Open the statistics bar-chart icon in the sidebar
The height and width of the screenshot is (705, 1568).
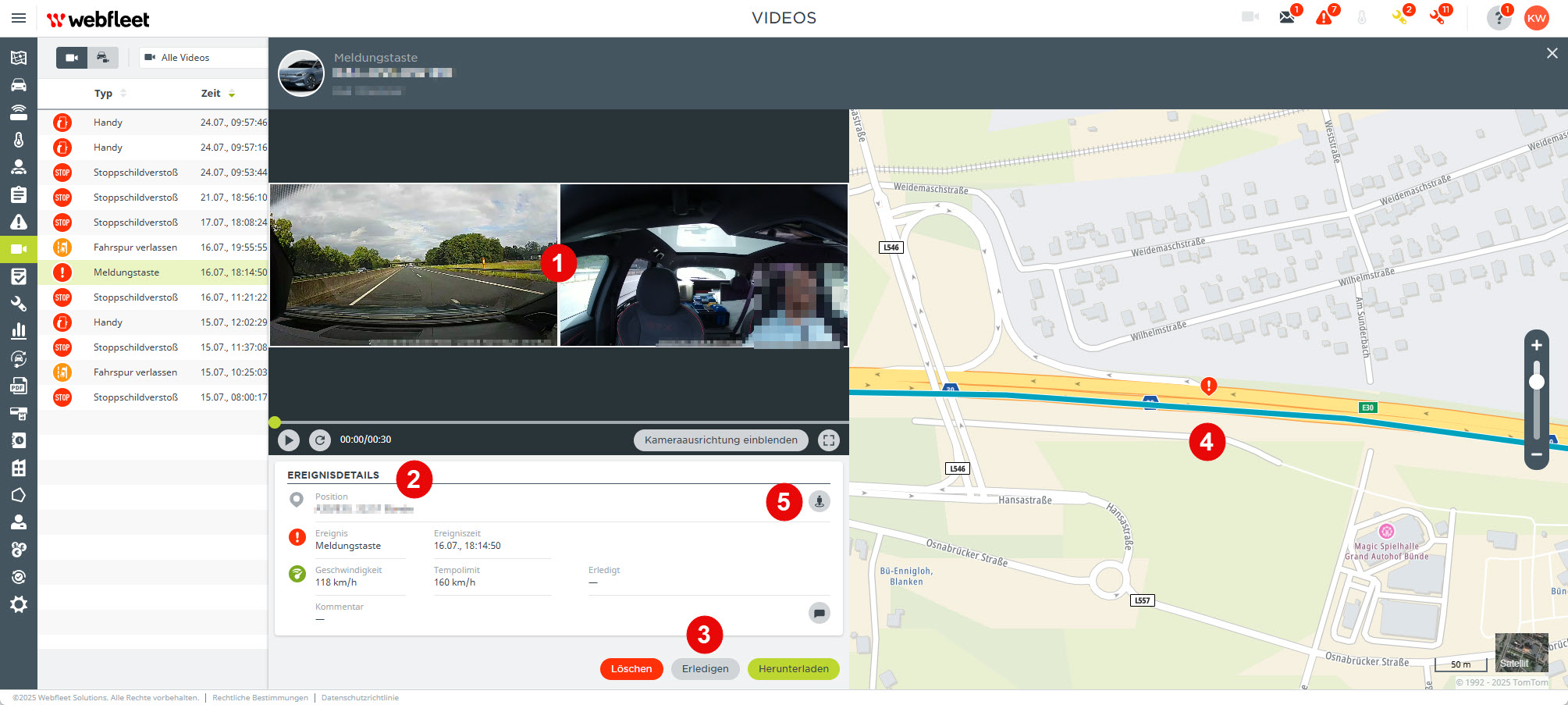(19, 330)
